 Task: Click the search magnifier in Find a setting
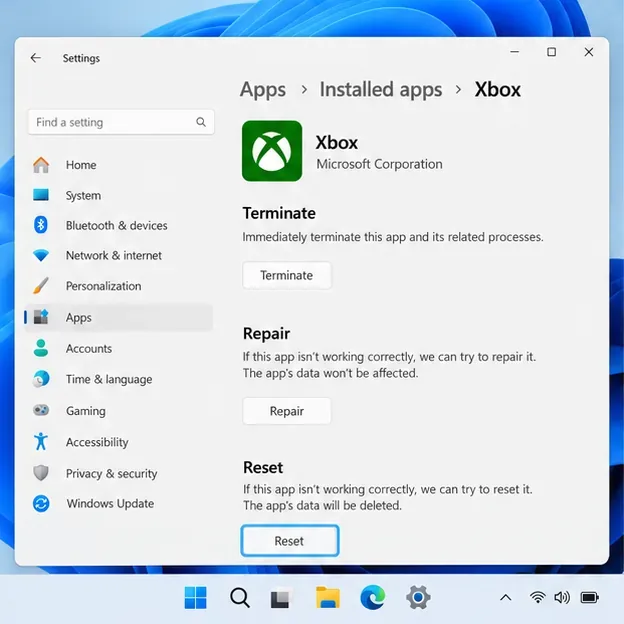click(x=201, y=122)
